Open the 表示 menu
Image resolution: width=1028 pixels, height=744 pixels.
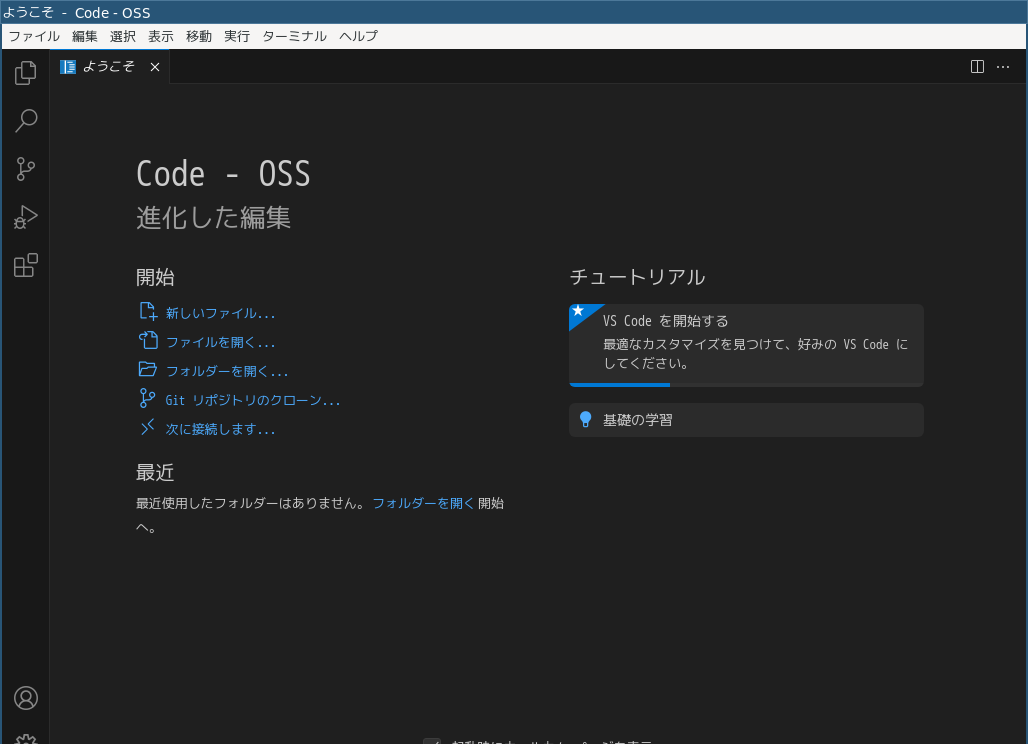click(x=161, y=36)
